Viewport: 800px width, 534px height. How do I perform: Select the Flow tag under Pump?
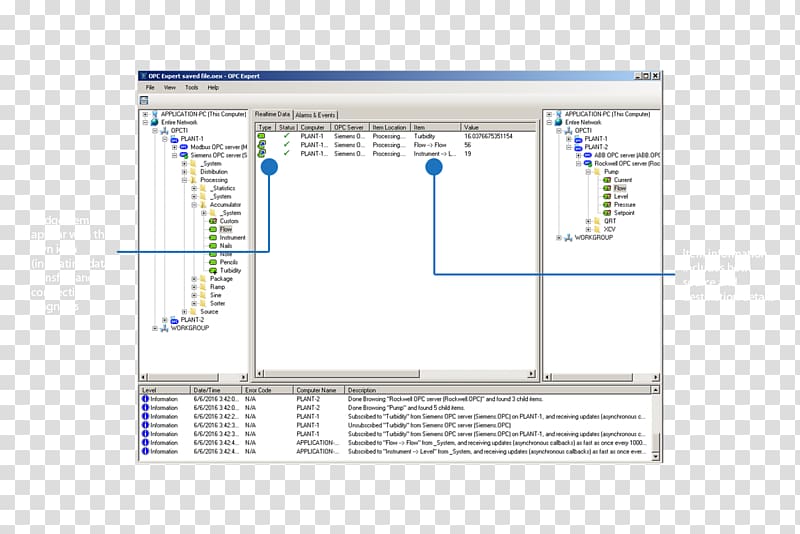coord(620,188)
